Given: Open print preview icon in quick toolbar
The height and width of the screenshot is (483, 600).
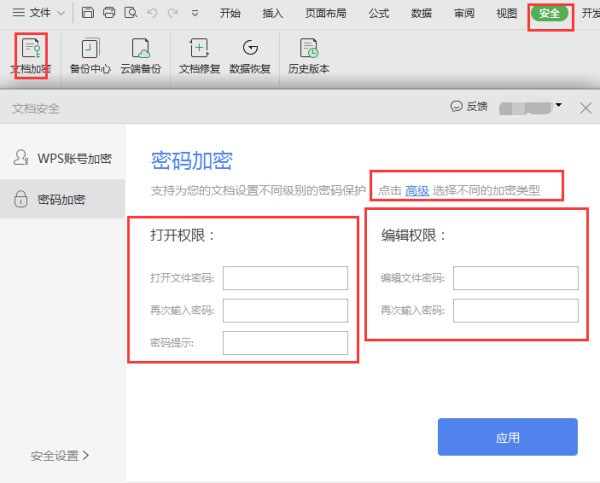Looking at the screenshot, I should point(130,13).
